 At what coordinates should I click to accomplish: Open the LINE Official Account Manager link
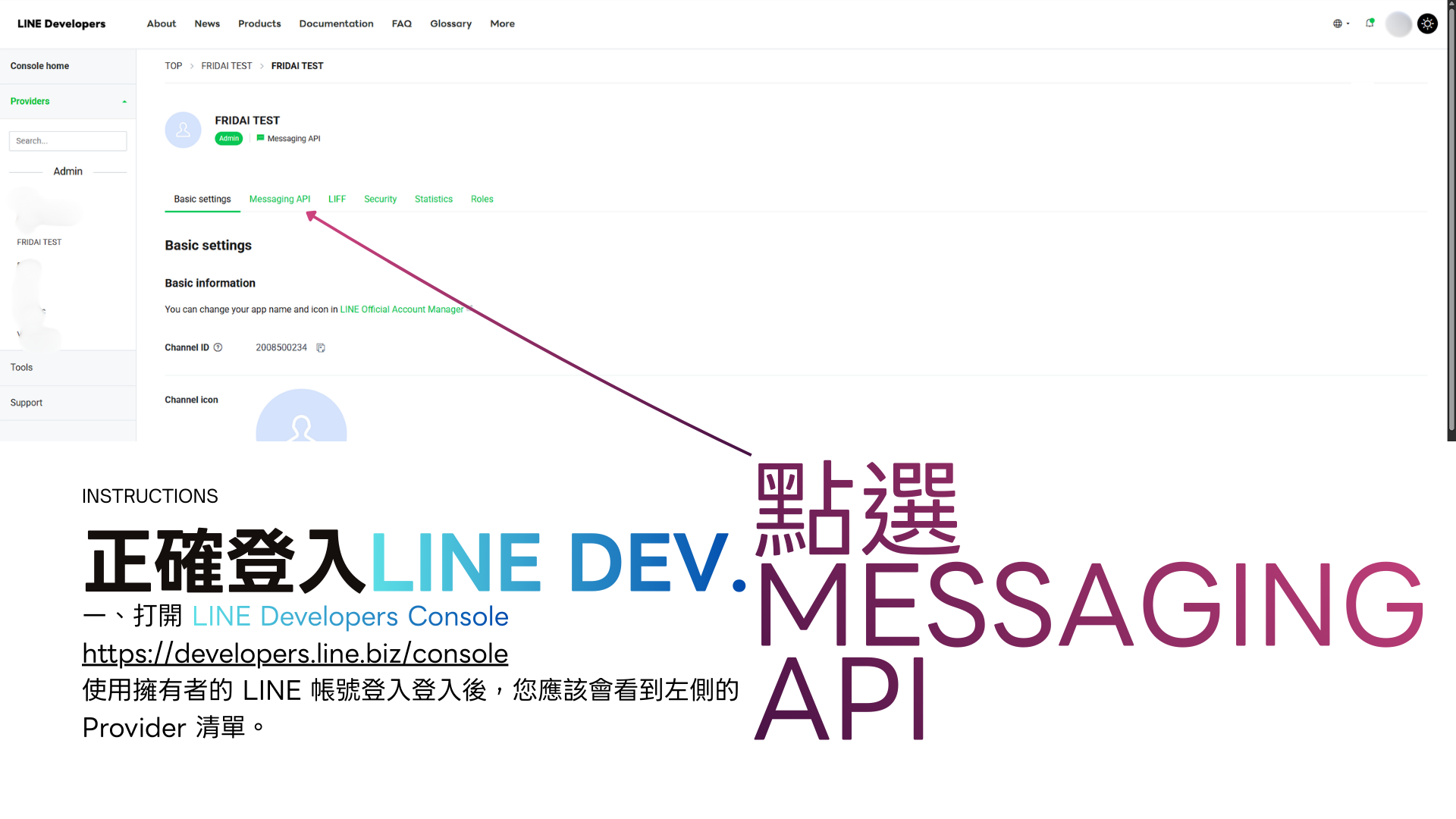point(401,309)
